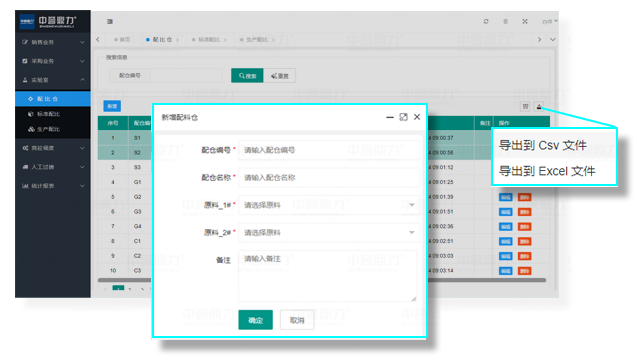The width and height of the screenshot is (637, 364).
Task: Click the fullscreen arrows icon in header
Action: pos(525,22)
